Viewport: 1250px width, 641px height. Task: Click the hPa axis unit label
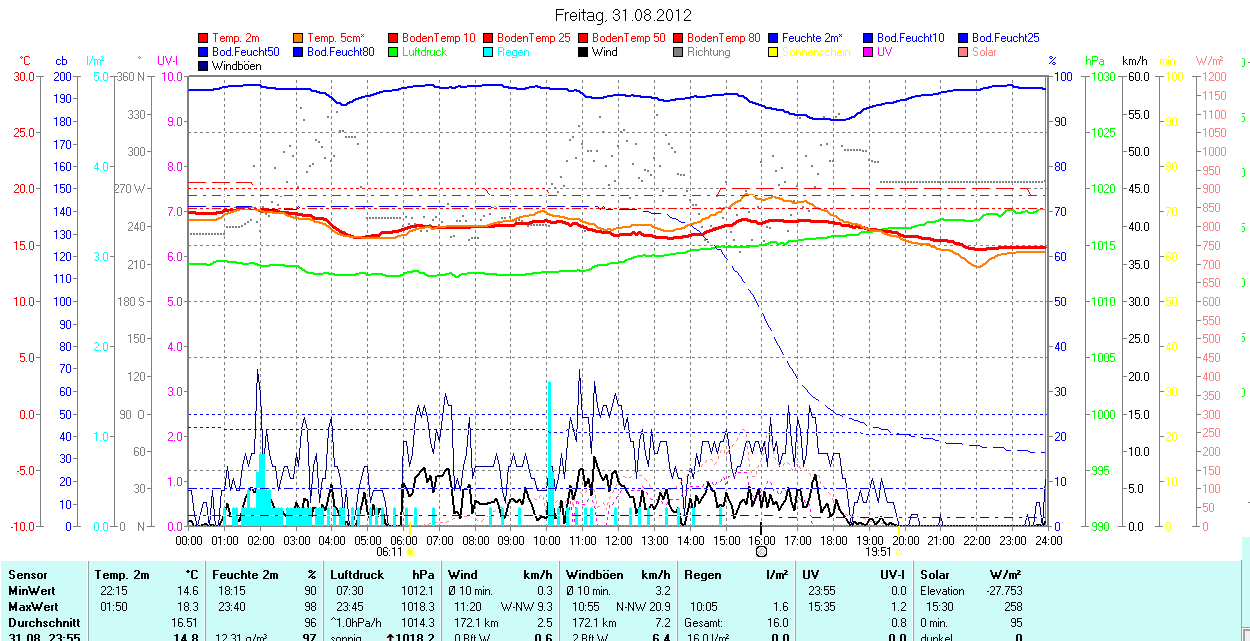tap(1096, 62)
